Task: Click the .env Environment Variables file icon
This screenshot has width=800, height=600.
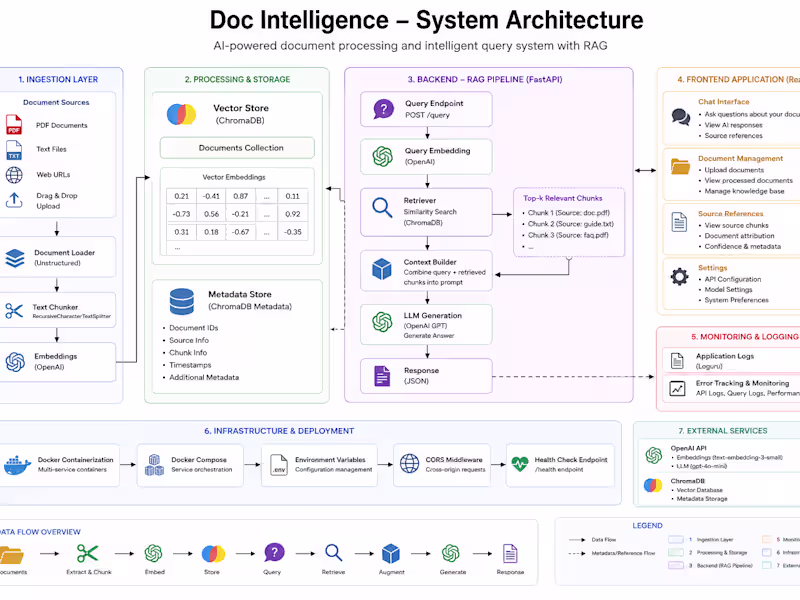Action: point(279,465)
